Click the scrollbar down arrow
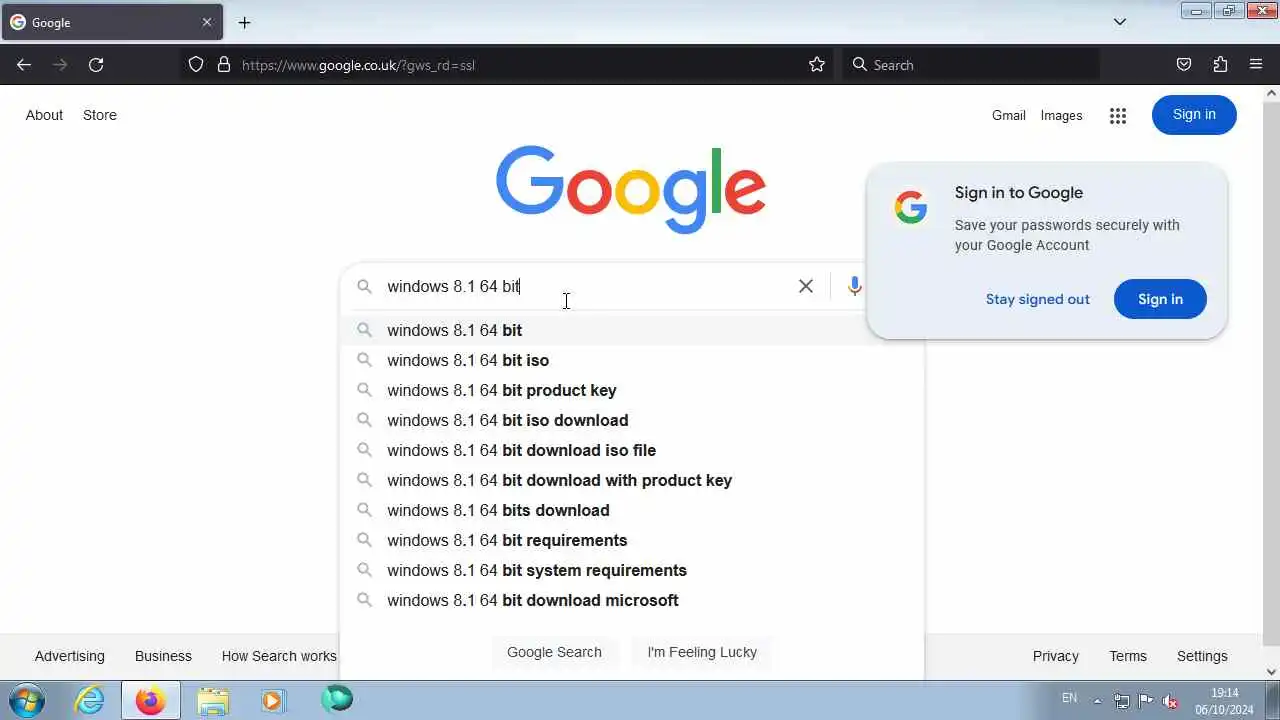Screen dimensions: 1280x720 coord(1271,672)
